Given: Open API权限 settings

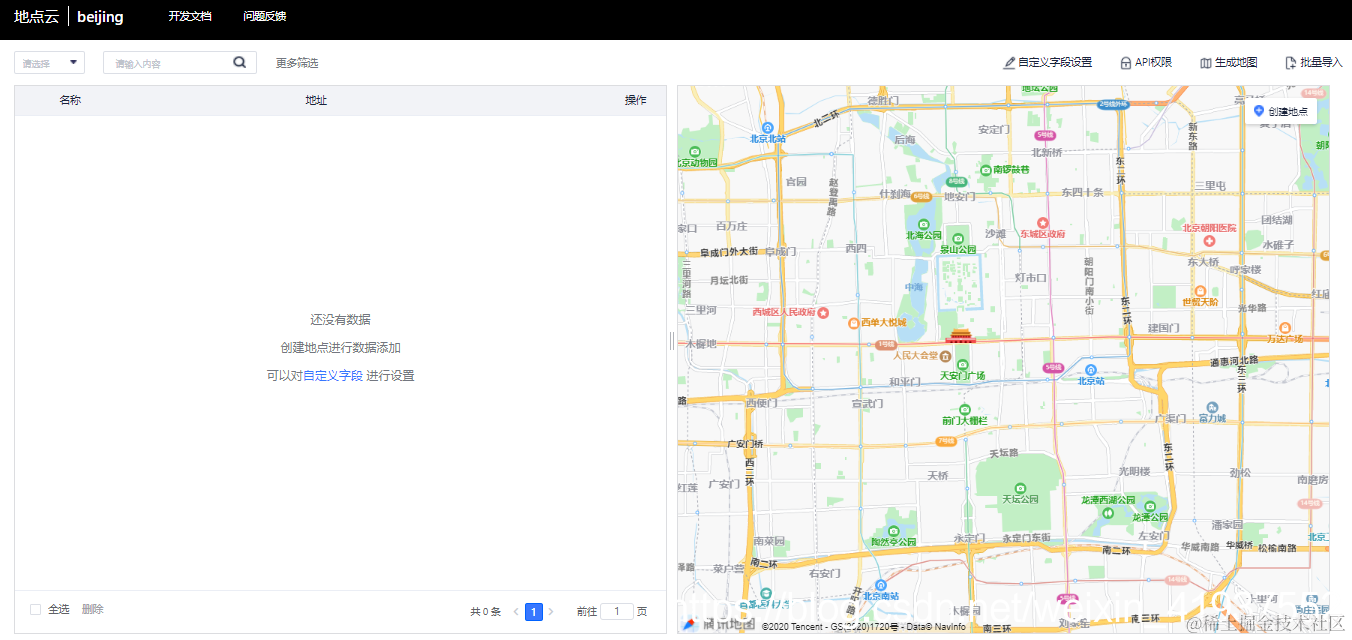Looking at the screenshot, I should tap(1146, 63).
